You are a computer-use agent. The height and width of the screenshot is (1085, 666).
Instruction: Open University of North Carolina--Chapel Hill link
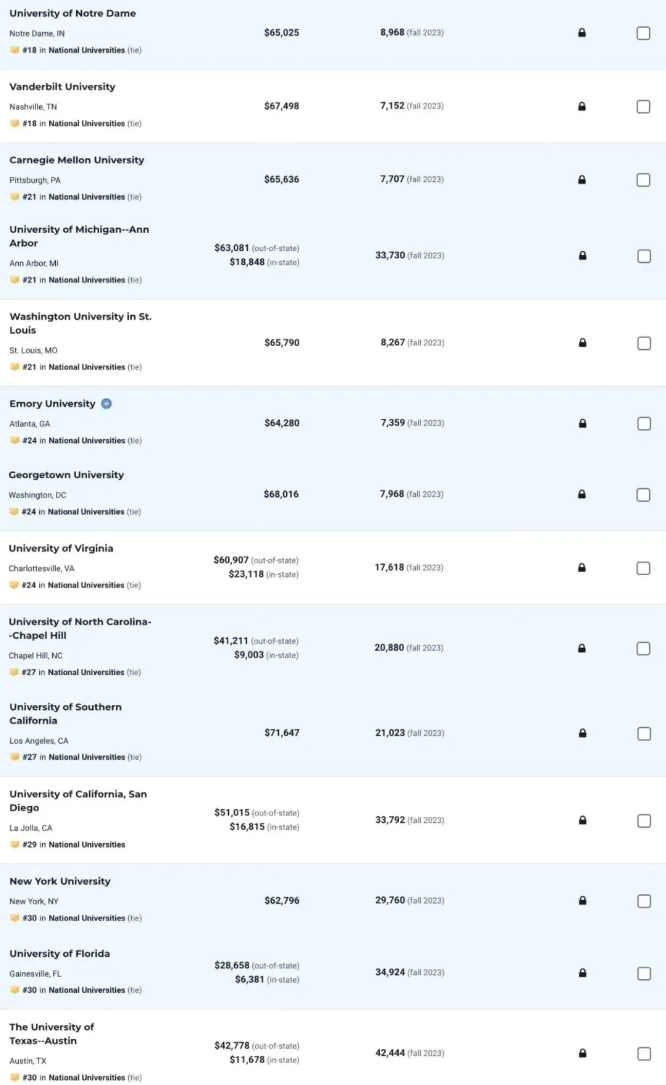pos(80,628)
